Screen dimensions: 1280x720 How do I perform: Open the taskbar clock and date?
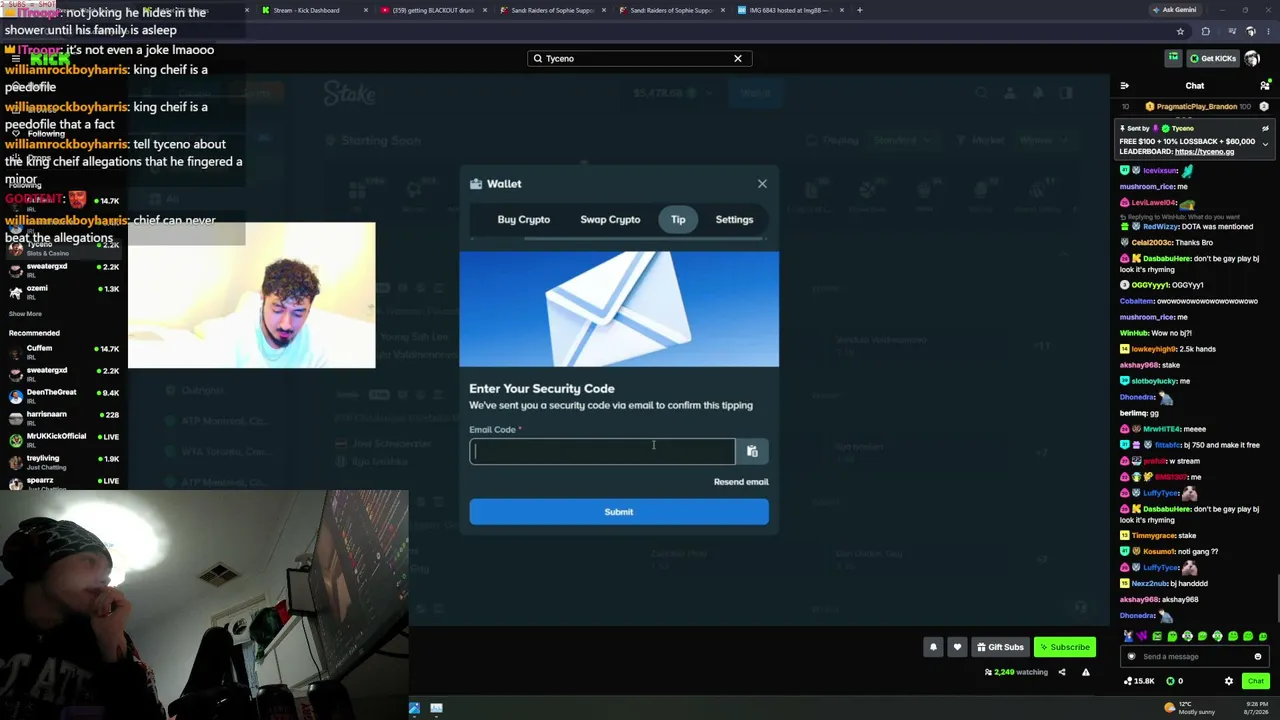coord(1254,708)
